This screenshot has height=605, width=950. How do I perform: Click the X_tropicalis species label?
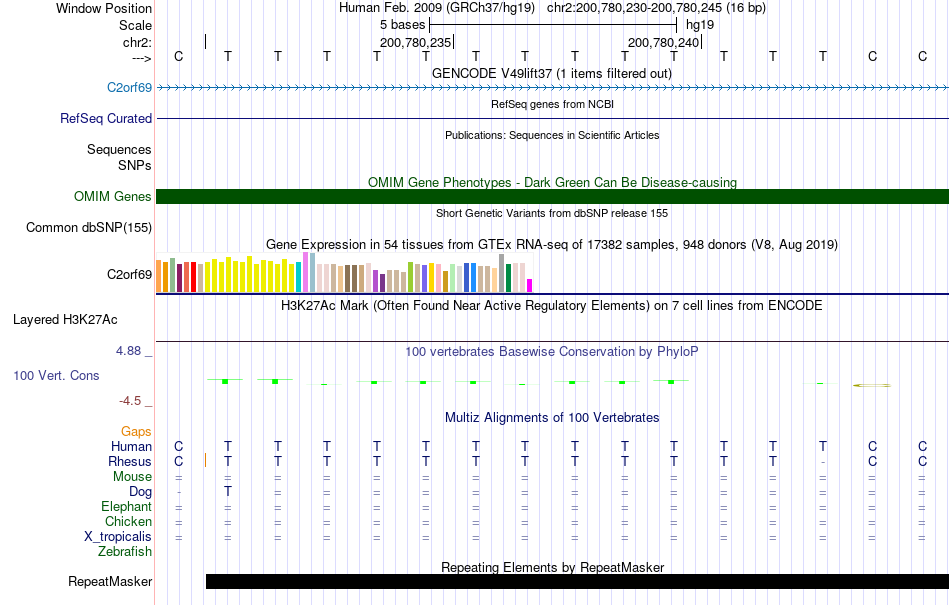point(118,537)
